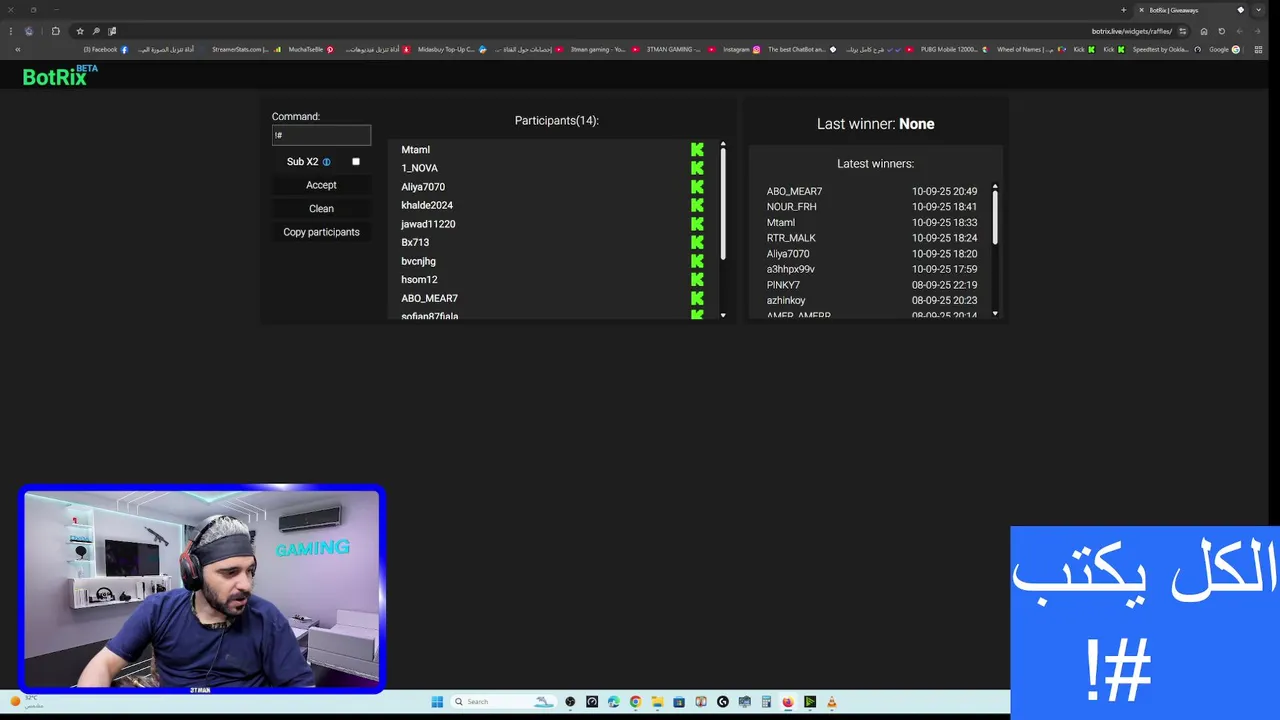
Task: Click the 10-09-25 20:49 timestamp
Action: tap(944, 191)
